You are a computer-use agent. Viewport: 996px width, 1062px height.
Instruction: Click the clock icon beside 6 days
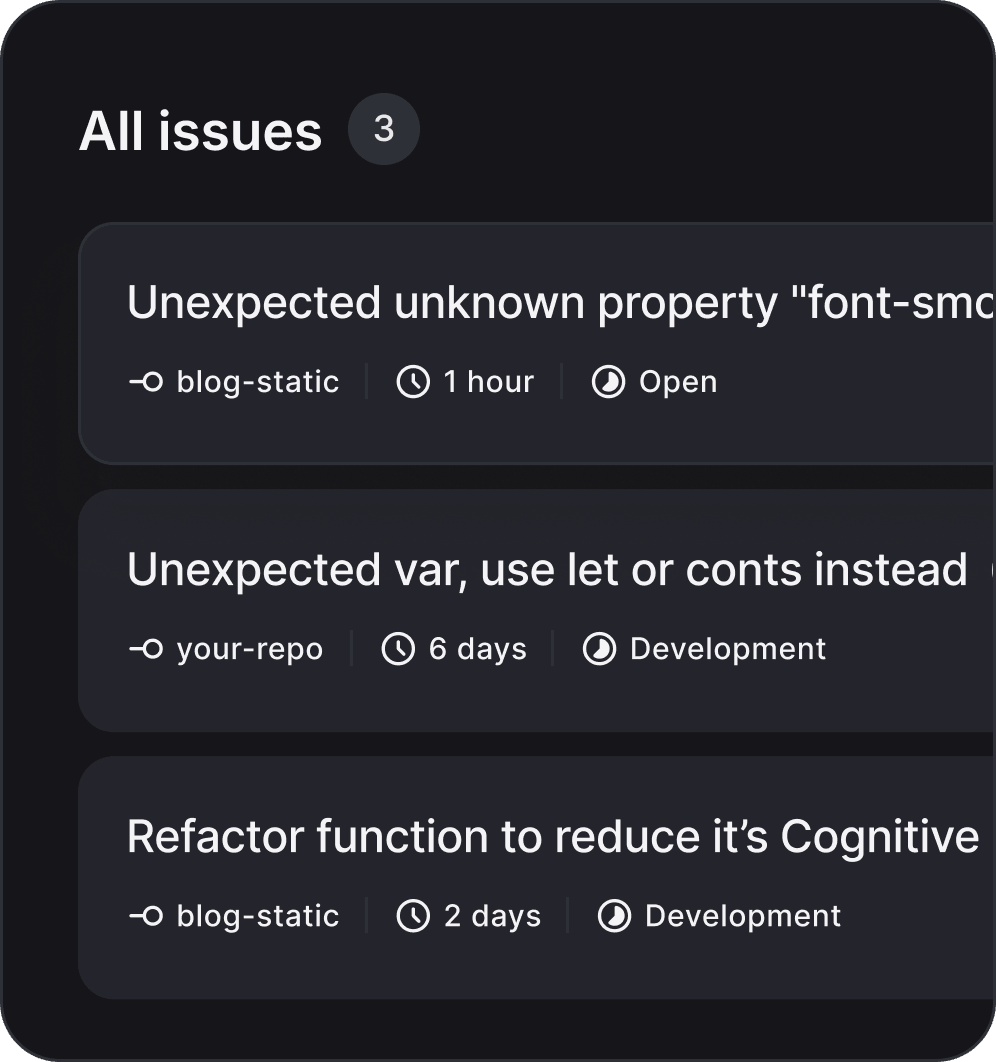(398, 648)
